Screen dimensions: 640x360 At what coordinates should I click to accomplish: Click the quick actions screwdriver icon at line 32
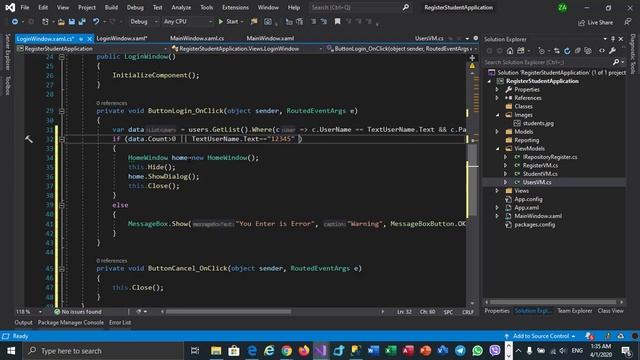coord(29,139)
